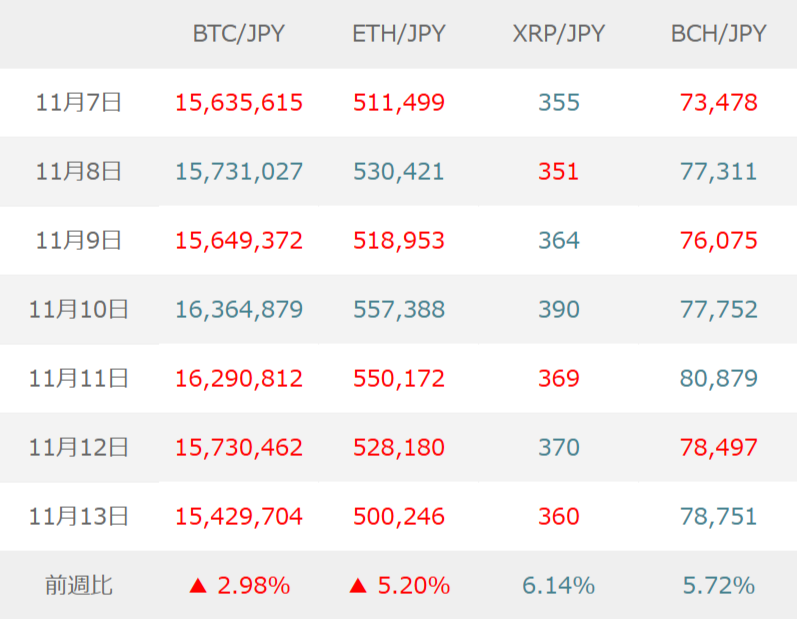Click the BCH/JPY column header

coord(718,33)
